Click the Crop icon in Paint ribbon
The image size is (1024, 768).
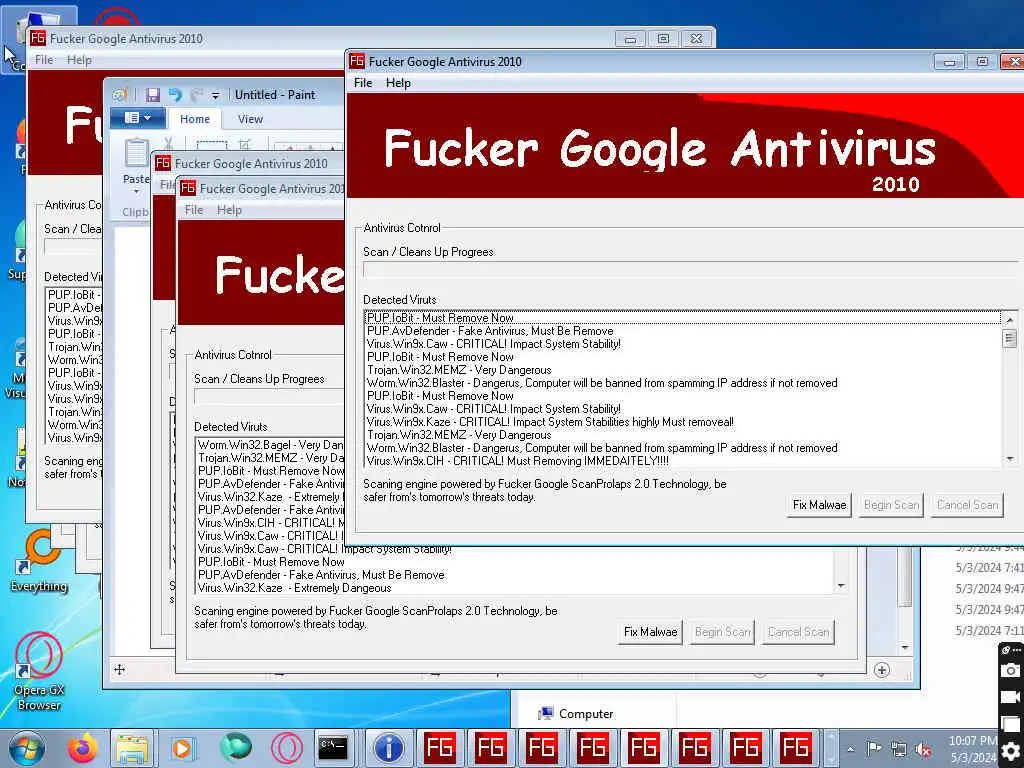(x=245, y=144)
